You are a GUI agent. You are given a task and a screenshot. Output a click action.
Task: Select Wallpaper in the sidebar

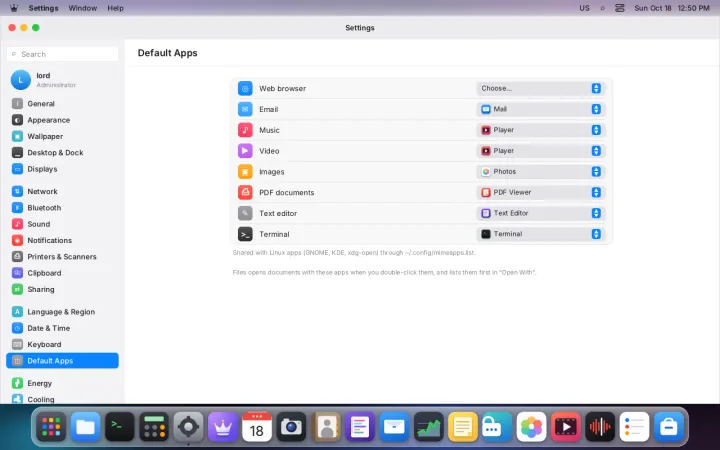tap(62, 136)
